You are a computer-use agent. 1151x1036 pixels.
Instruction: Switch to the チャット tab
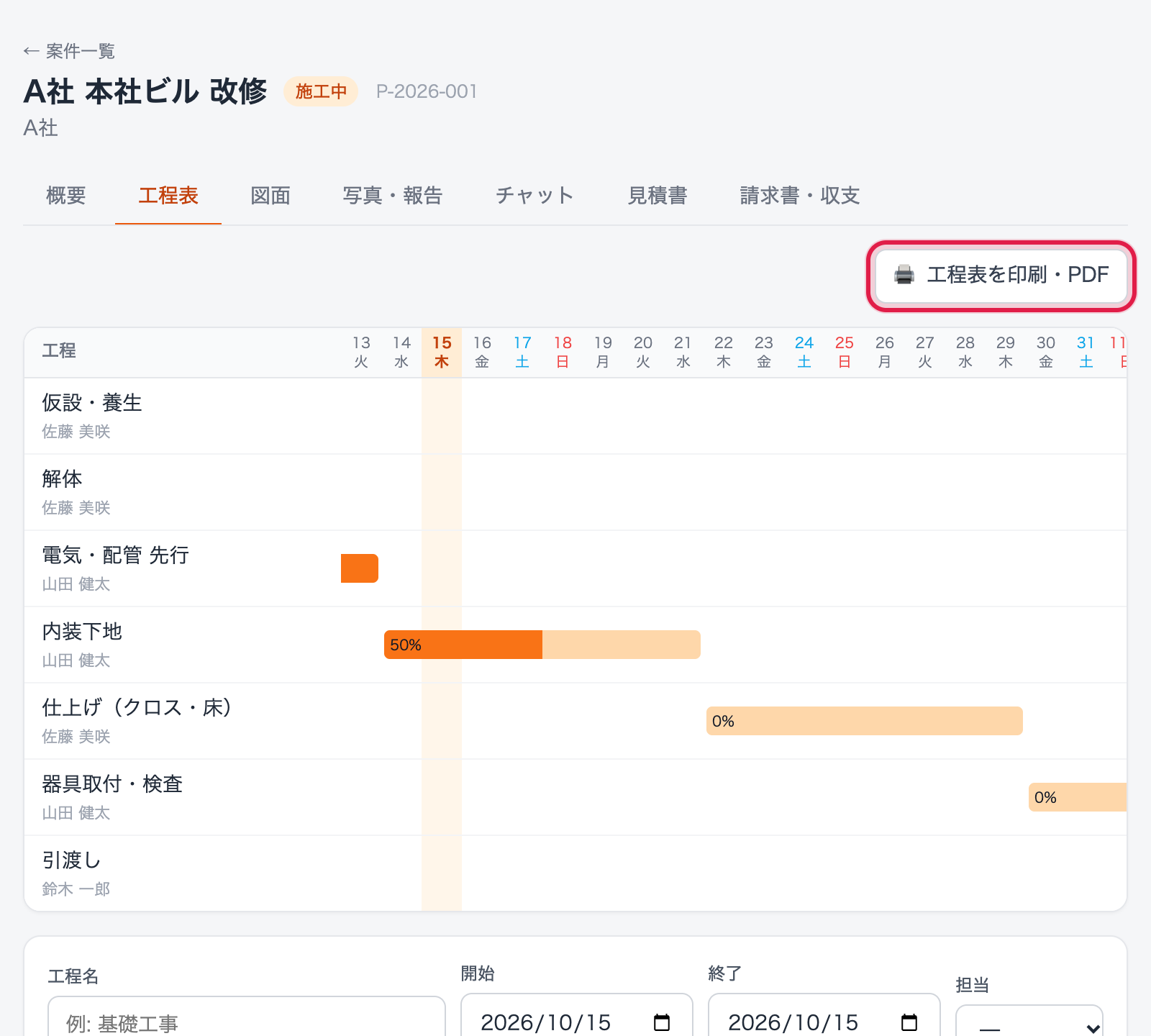[535, 196]
